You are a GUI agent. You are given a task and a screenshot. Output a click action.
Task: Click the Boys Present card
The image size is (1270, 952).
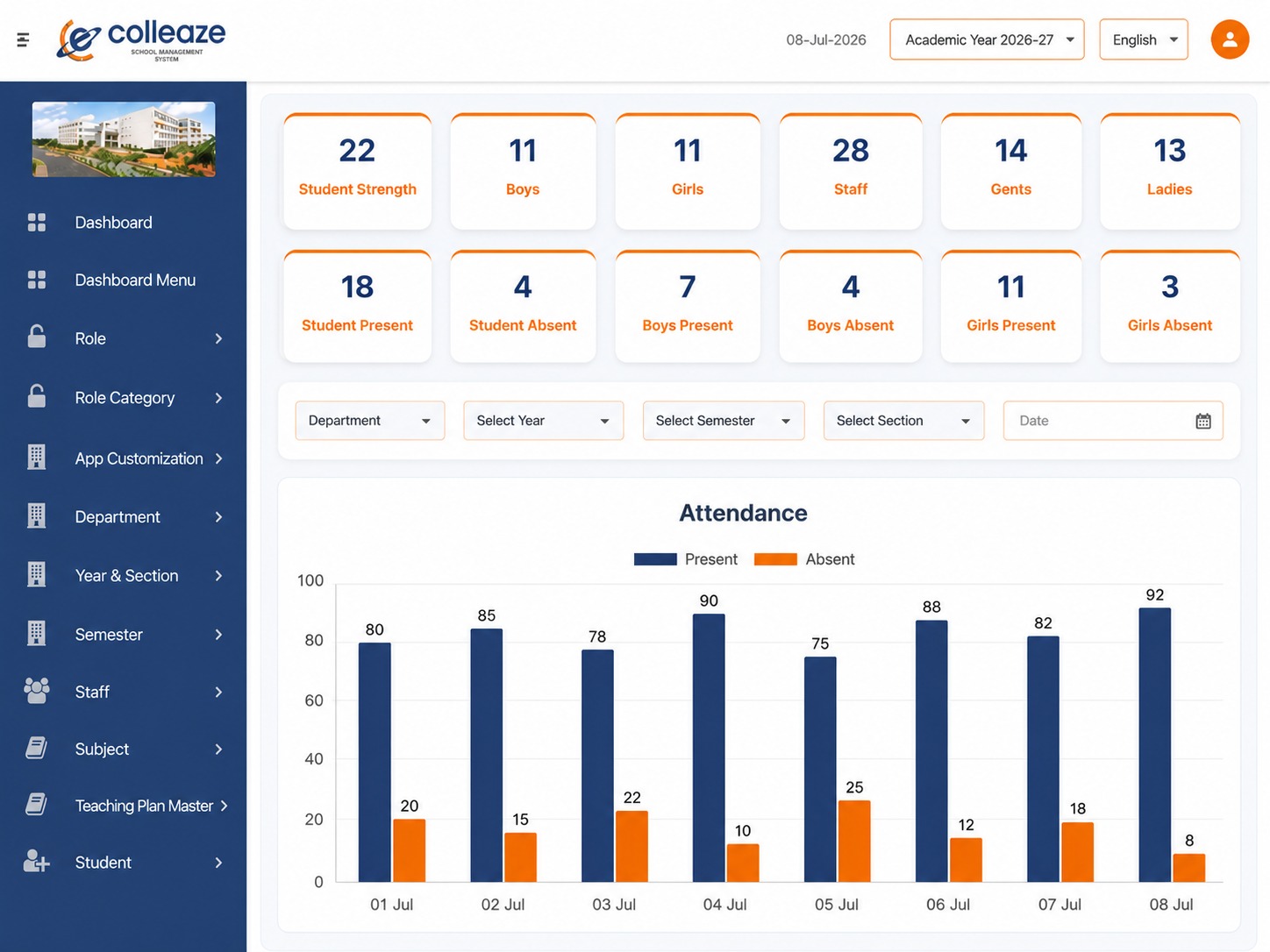coord(688,306)
